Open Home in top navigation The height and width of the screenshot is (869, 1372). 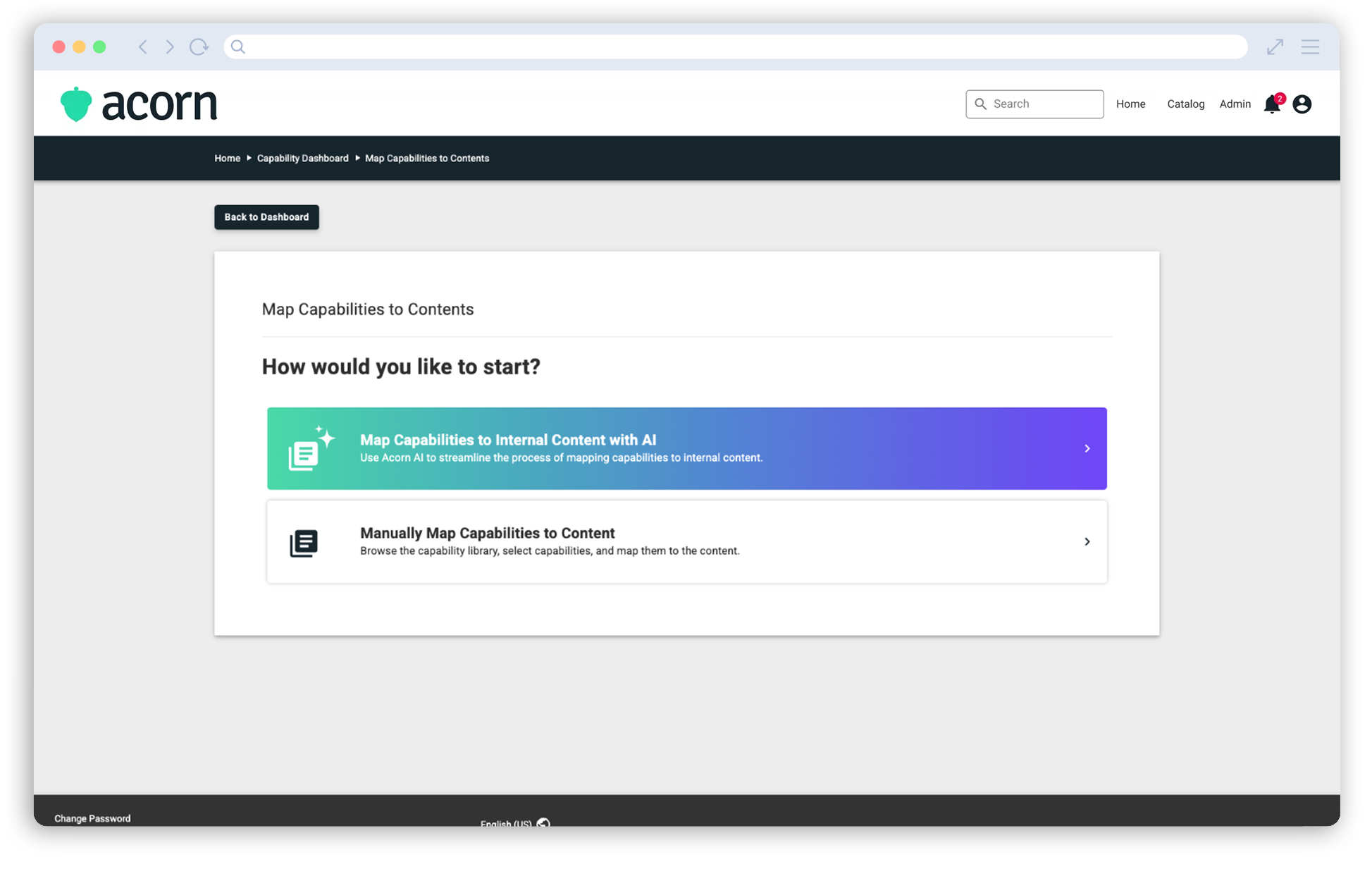[1130, 104]
